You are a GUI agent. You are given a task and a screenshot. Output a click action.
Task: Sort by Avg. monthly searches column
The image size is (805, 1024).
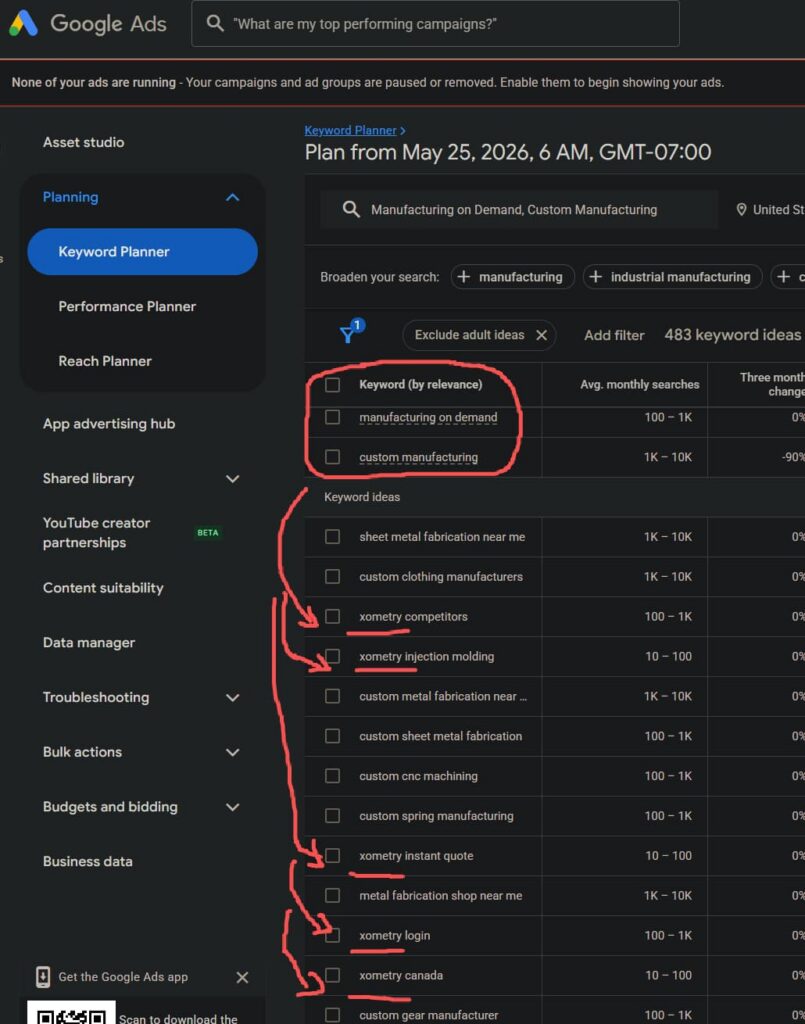640,385
